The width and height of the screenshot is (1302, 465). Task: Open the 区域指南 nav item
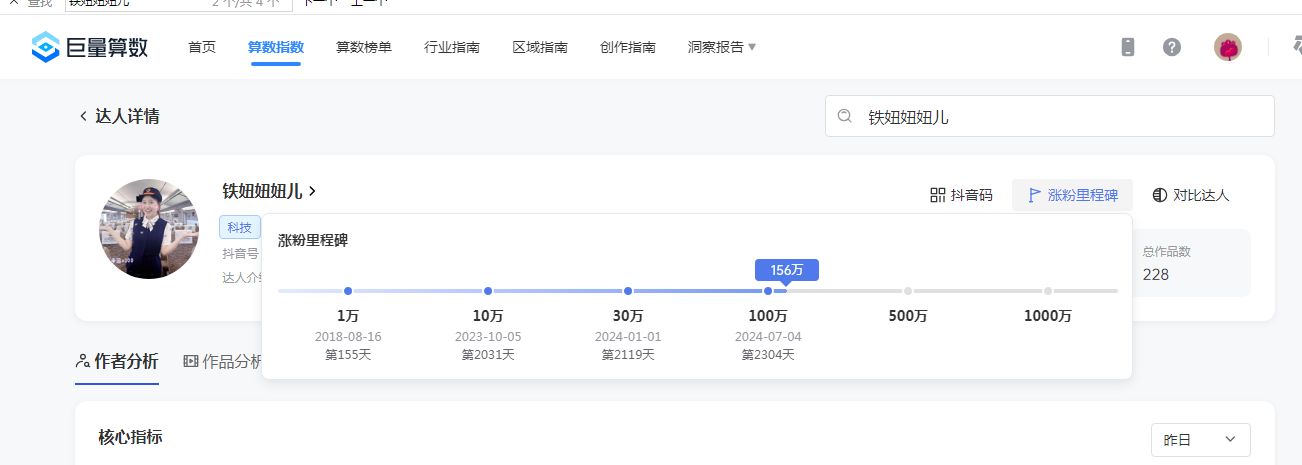[x=540, y=47]
